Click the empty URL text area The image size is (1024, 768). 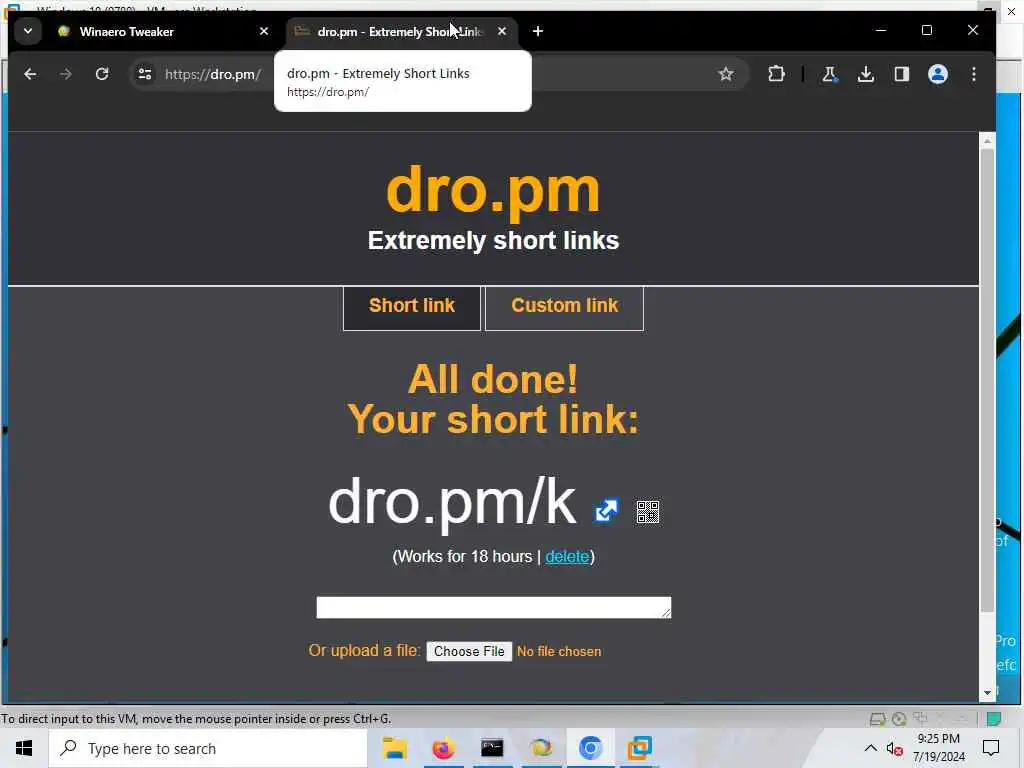click(x=494, y=607)
